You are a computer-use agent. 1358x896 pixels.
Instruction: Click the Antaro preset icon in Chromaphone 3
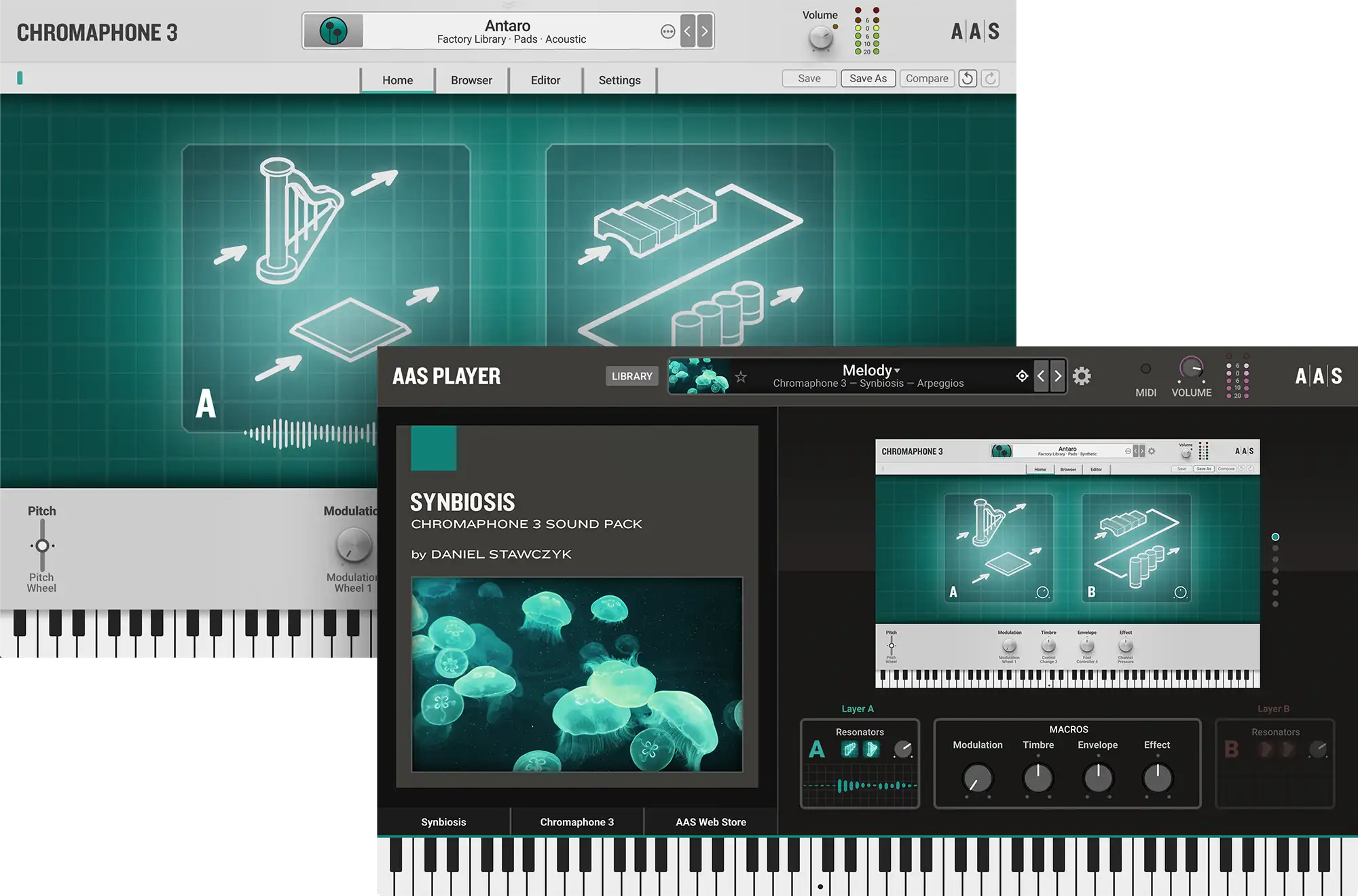pos(333,31)
